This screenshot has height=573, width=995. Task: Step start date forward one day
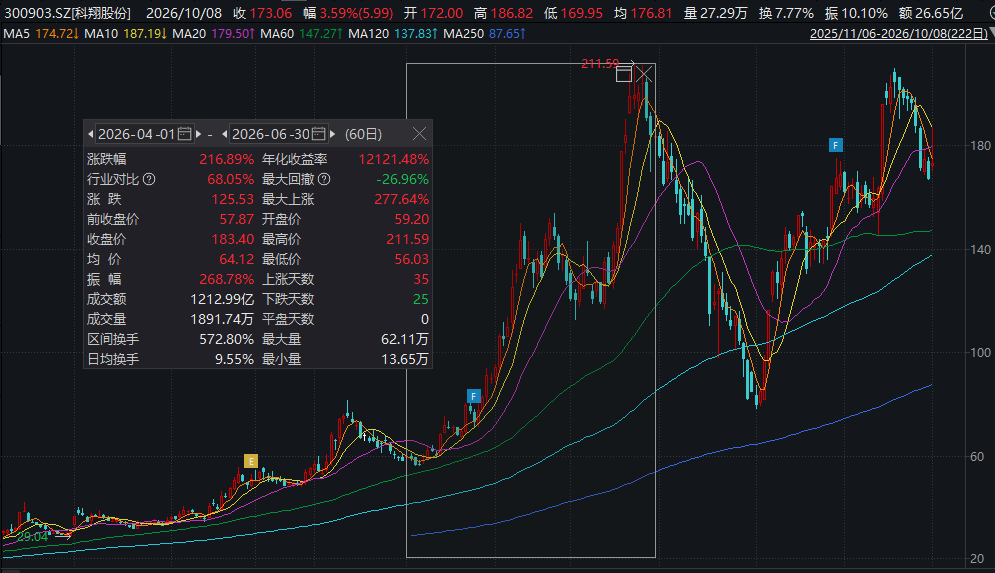[199, 134]
